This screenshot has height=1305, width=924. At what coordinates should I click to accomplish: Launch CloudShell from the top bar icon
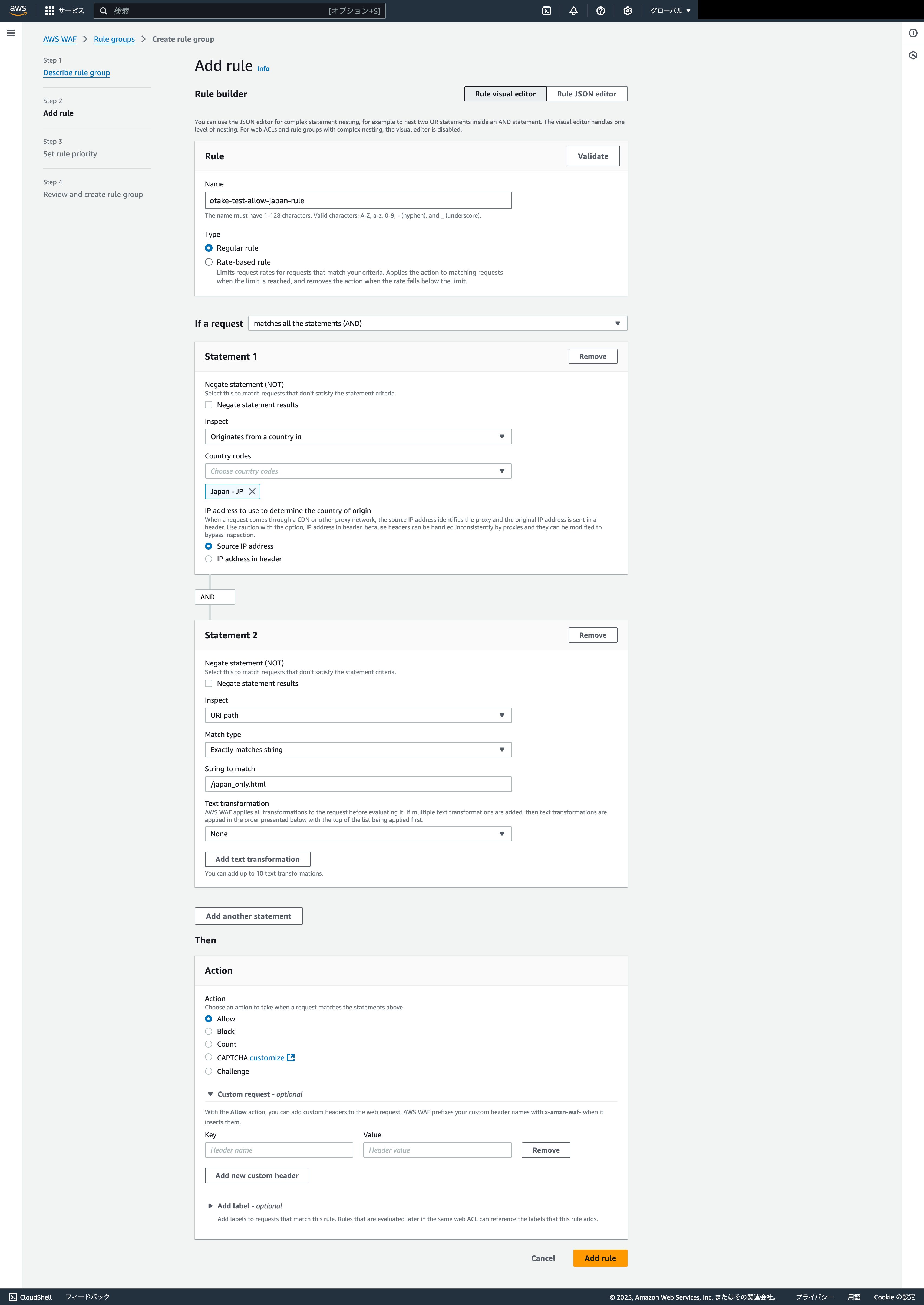click(x=546, y=11)
